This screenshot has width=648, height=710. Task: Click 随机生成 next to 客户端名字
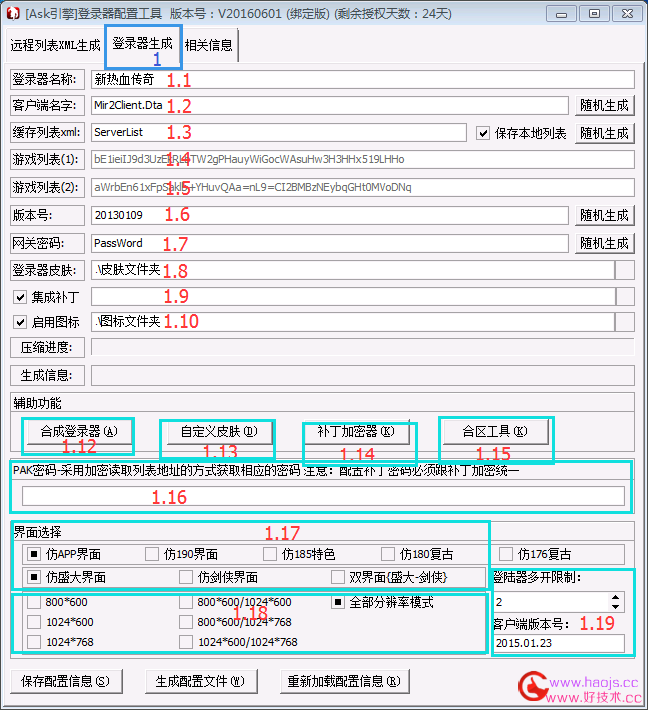pos(605,106)
